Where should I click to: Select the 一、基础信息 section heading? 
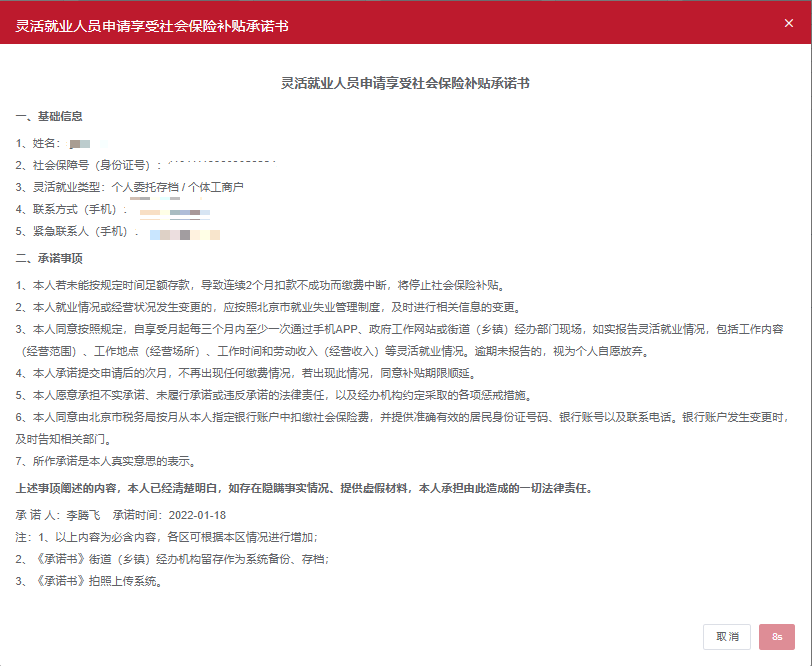coord(49,116)
